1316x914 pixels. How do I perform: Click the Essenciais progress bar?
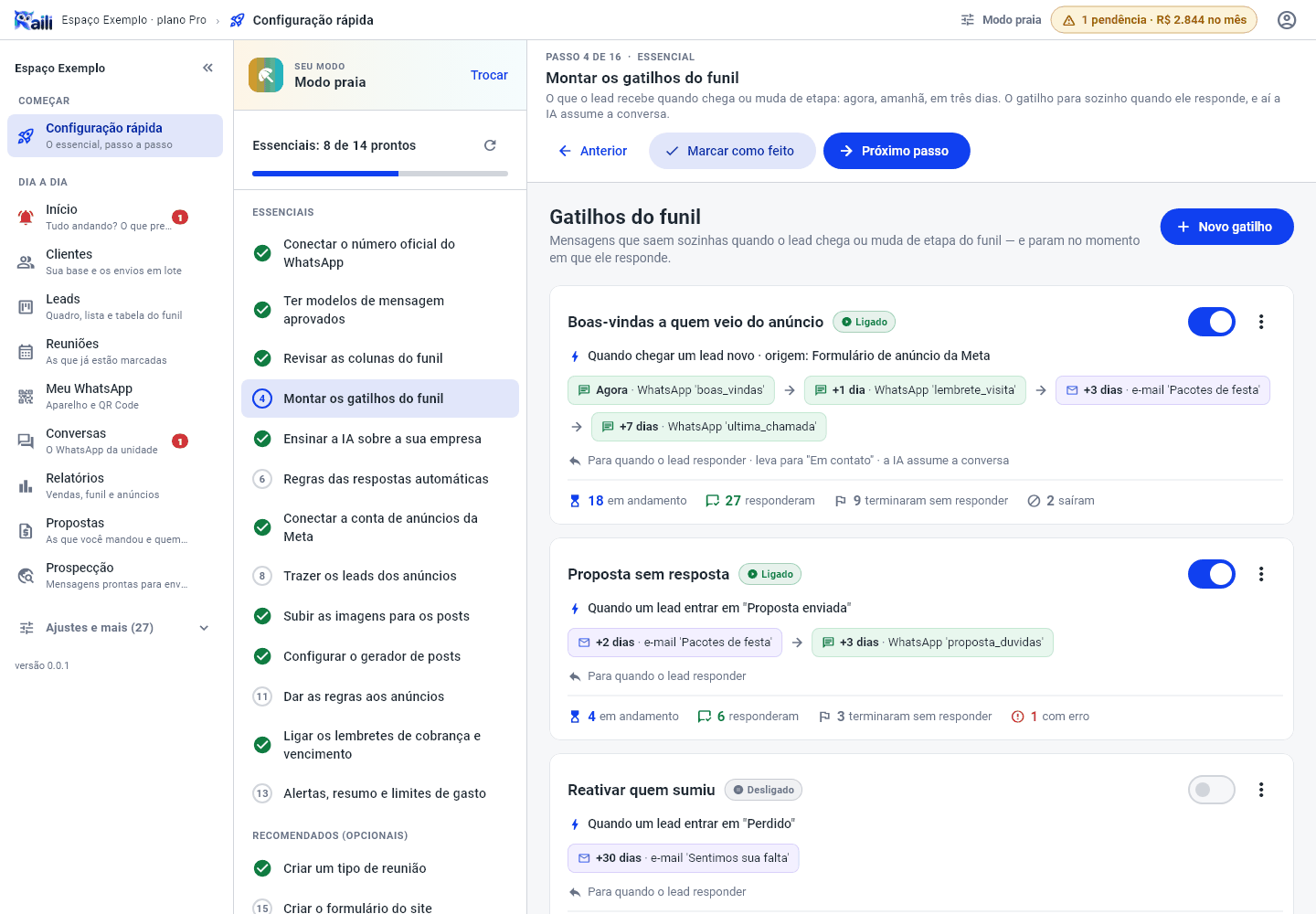(380, 174)
